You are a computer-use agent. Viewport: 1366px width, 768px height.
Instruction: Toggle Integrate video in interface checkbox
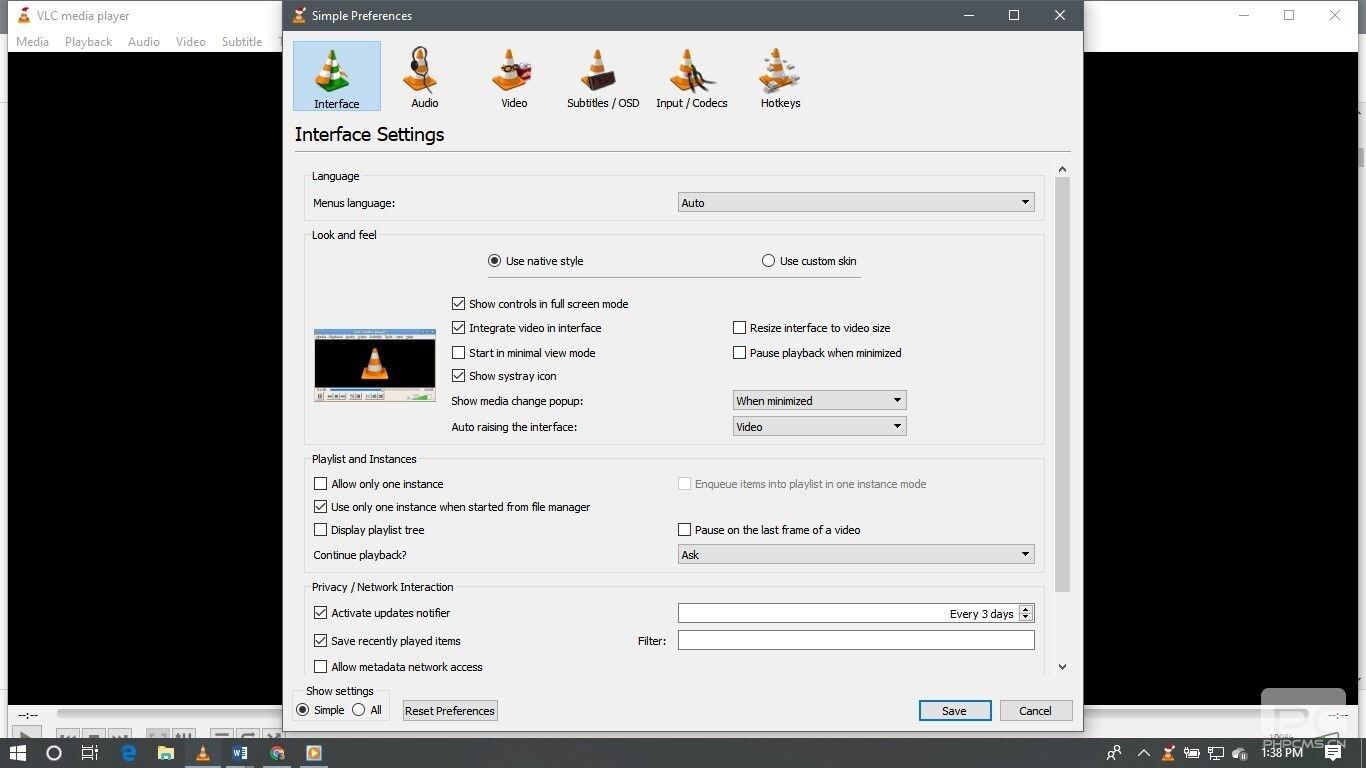pyautogui.click(x=458, y=328)
